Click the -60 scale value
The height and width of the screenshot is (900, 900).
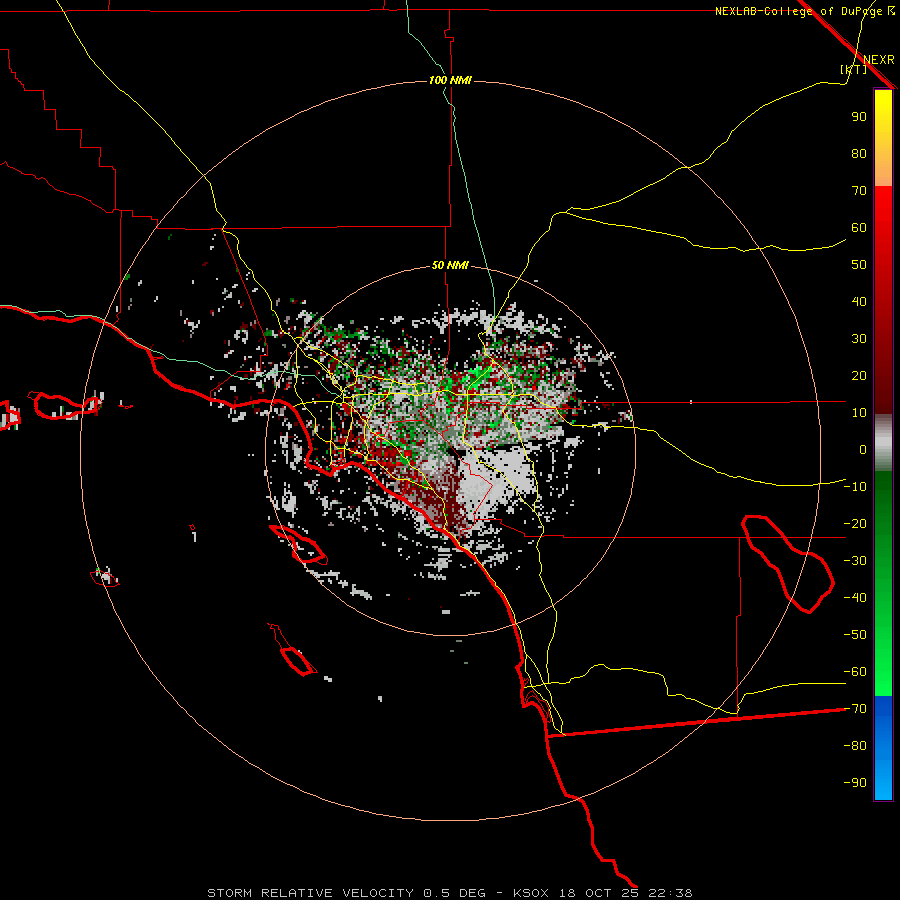click(855, 672)
